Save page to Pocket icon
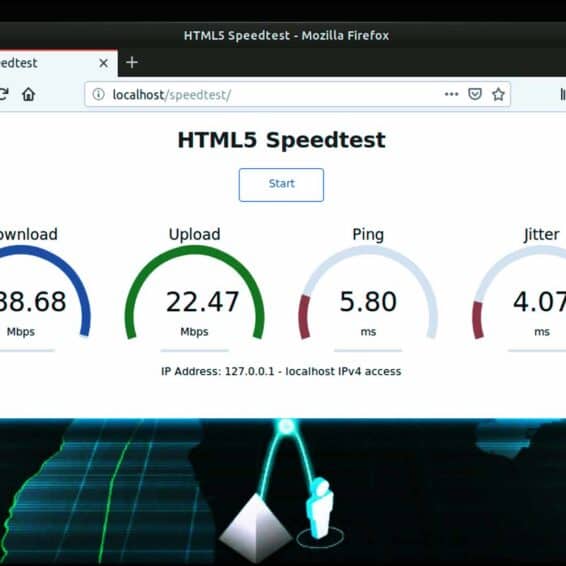Image resolution: width=566 pixels, height=566 pixels. tap(475, 95)
